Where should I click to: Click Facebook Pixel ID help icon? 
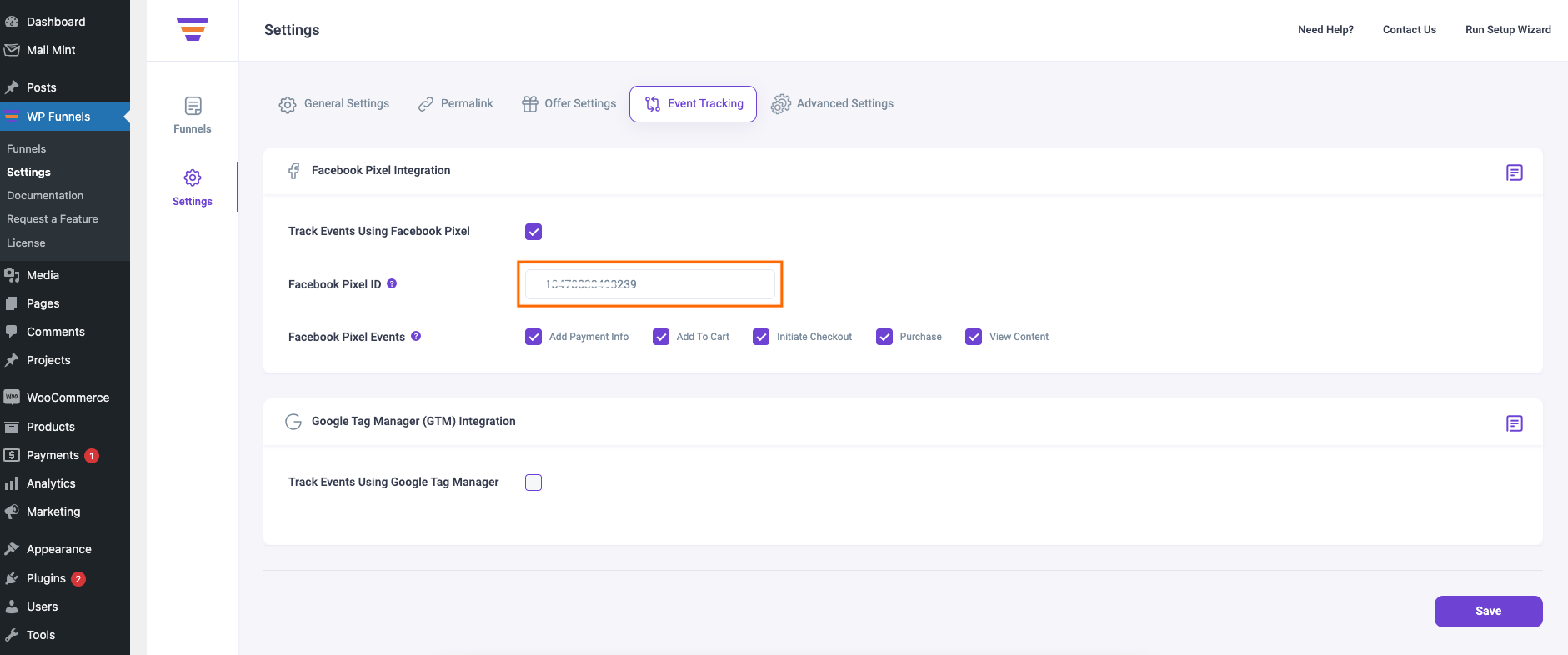pyautogui.click(x=392, y=283)
